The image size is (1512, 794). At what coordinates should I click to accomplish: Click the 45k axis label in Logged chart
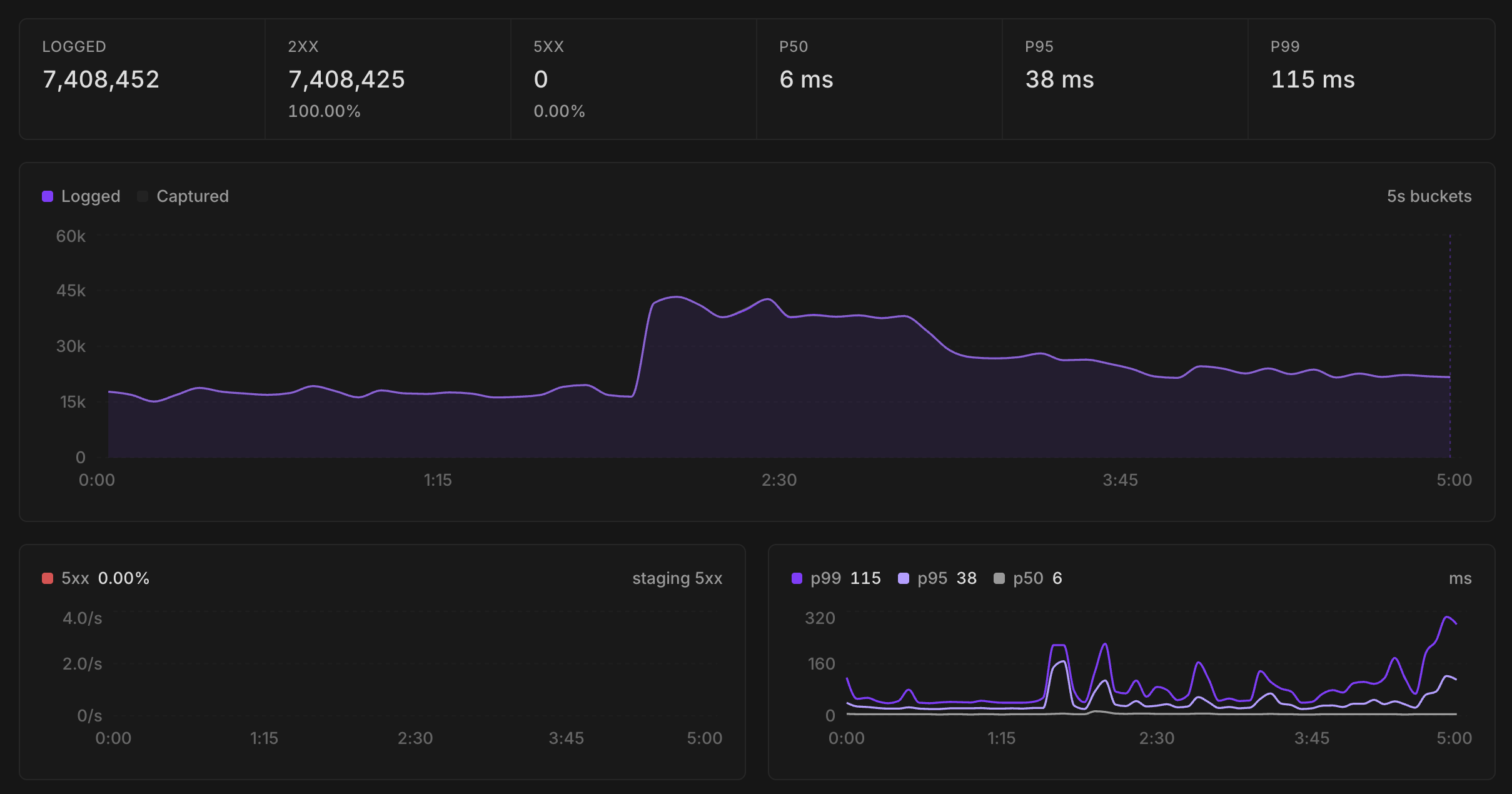pyautogui.click(x=71, y=291)
